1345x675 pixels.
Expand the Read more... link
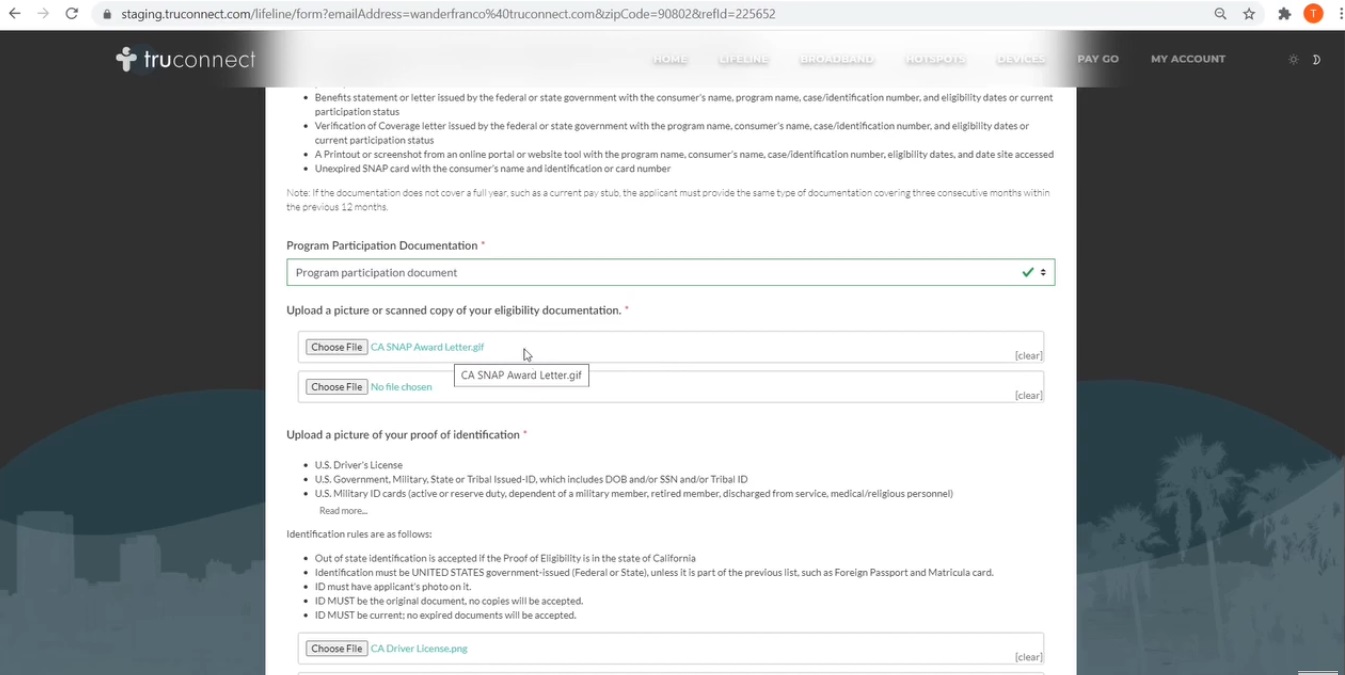343,511
